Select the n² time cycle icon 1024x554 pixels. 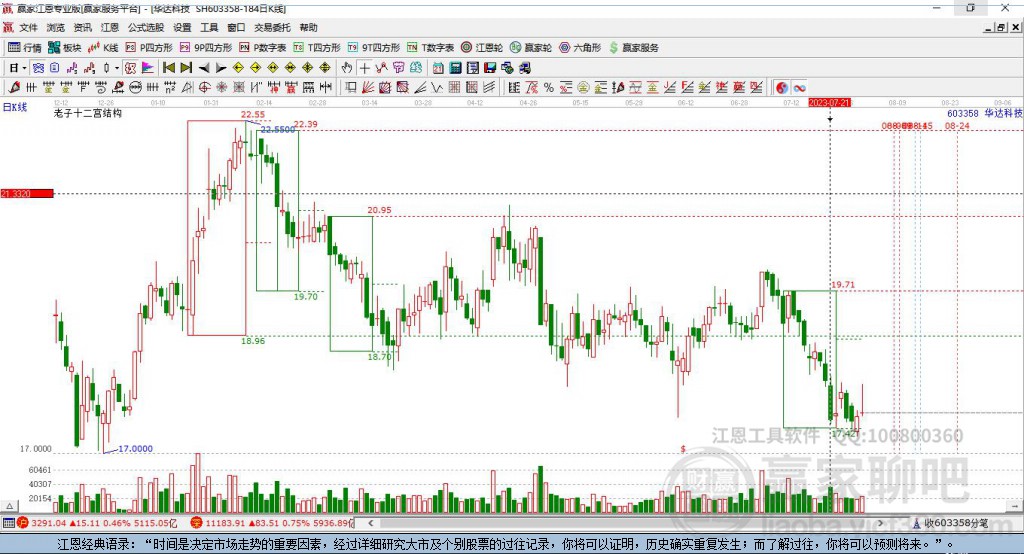pos(170,88)
